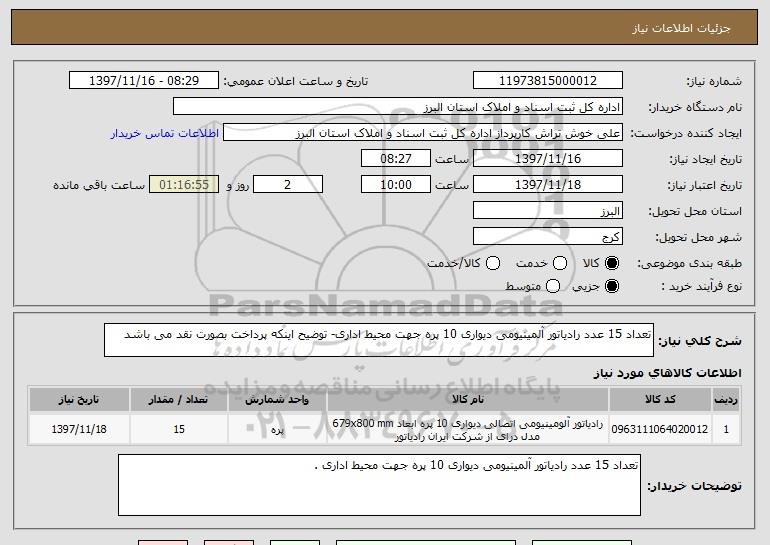This screenshot has width=770, height=545.
Task: Select the خدمت radio option
Action: [560, 263]
